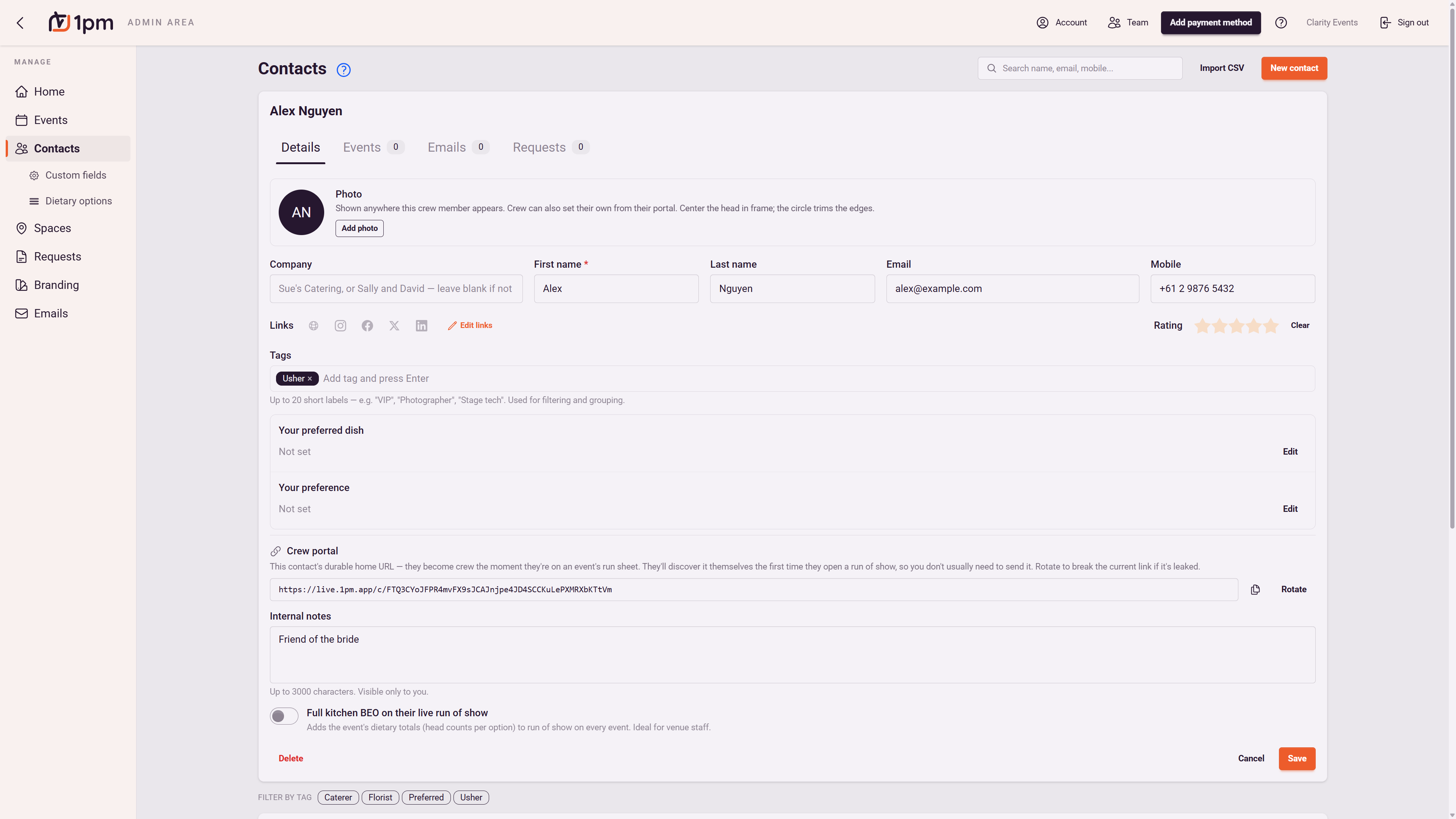
Task: Click Edit links
Action: click(x=470, y=326)
